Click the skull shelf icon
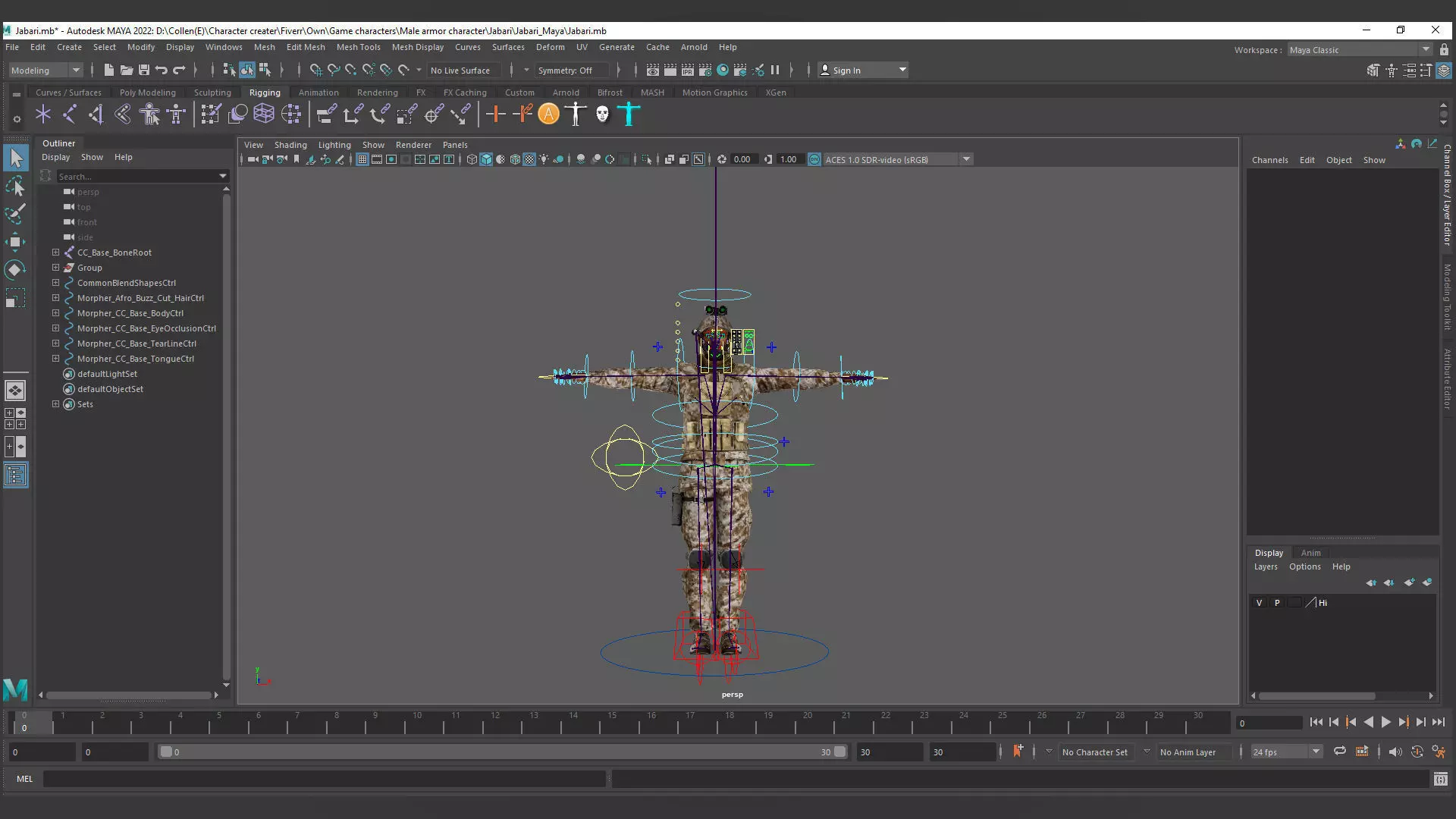 (602, 115)
